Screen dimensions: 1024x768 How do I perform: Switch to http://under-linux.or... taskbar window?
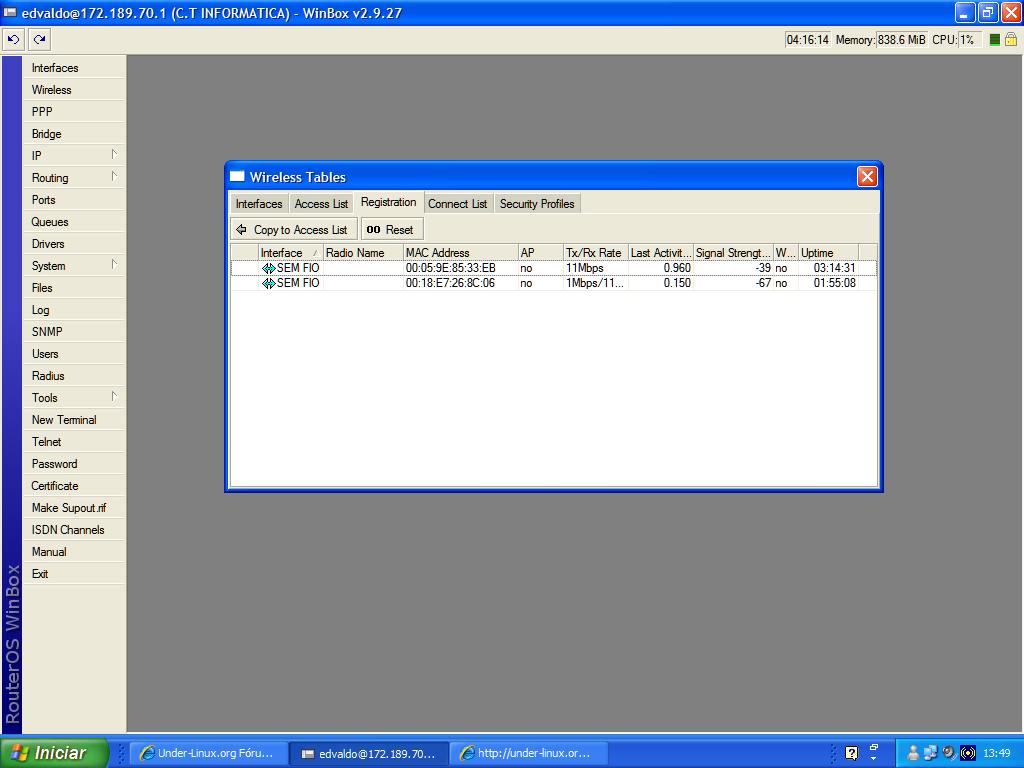pyautogui.click(x=529, y=753)
